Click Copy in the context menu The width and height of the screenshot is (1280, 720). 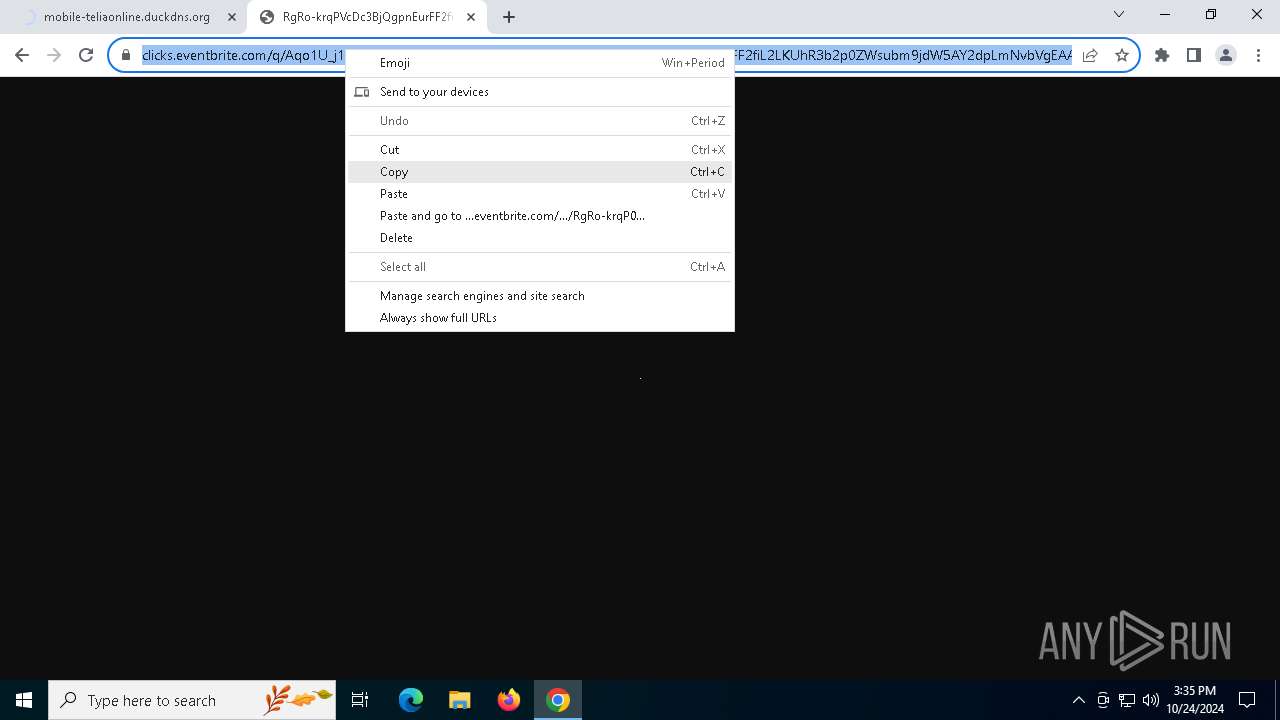pyautogui.click(x=540, y=172)
